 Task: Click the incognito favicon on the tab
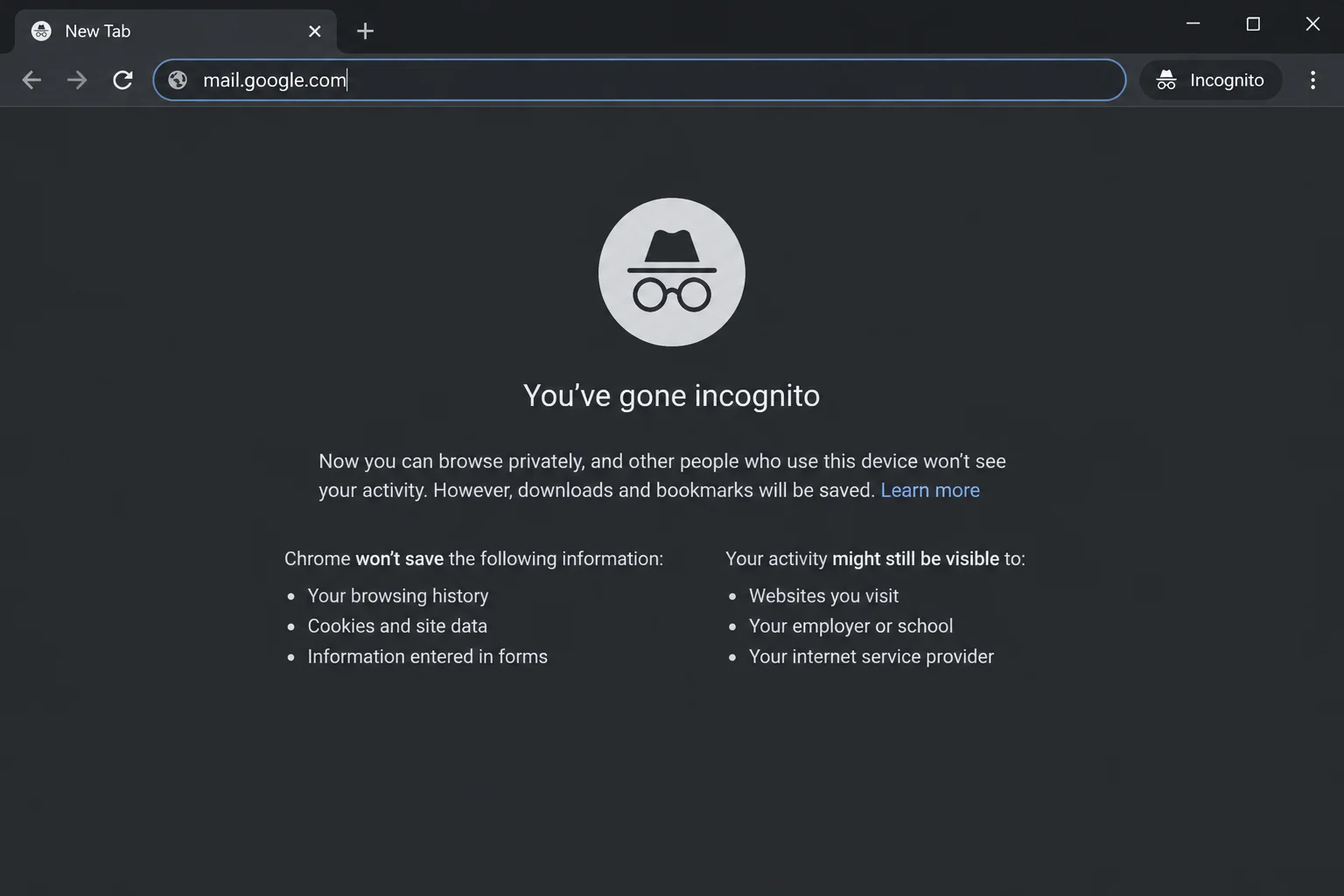click(41, 31)
